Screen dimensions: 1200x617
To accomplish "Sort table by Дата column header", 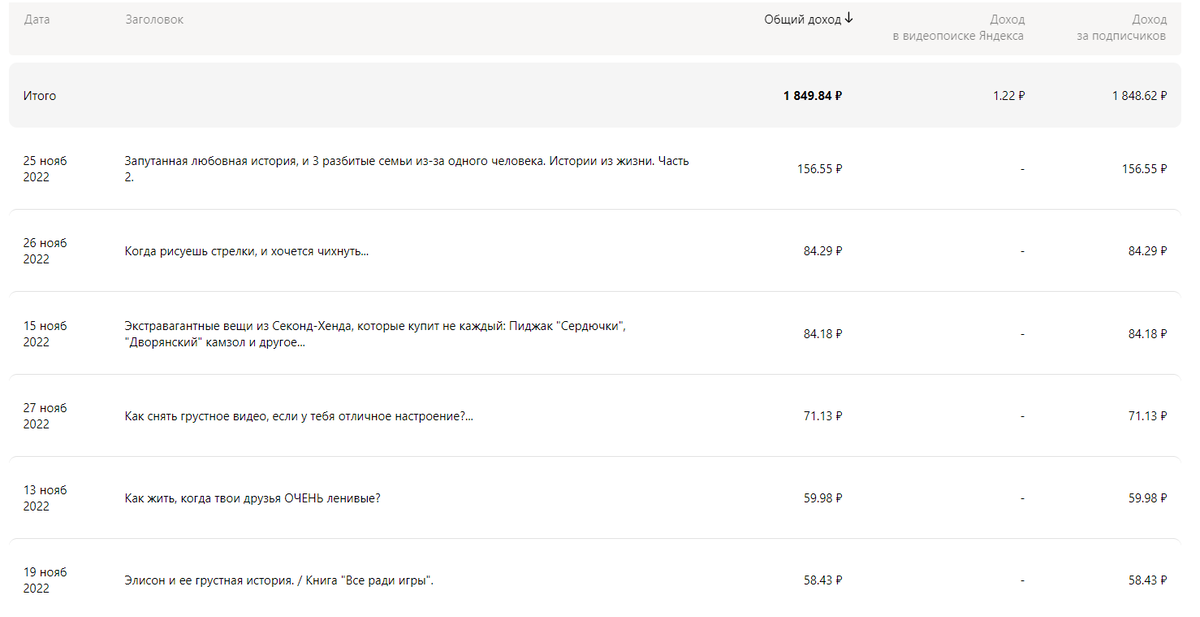I will pyautogui.click(x=37, y=19).
